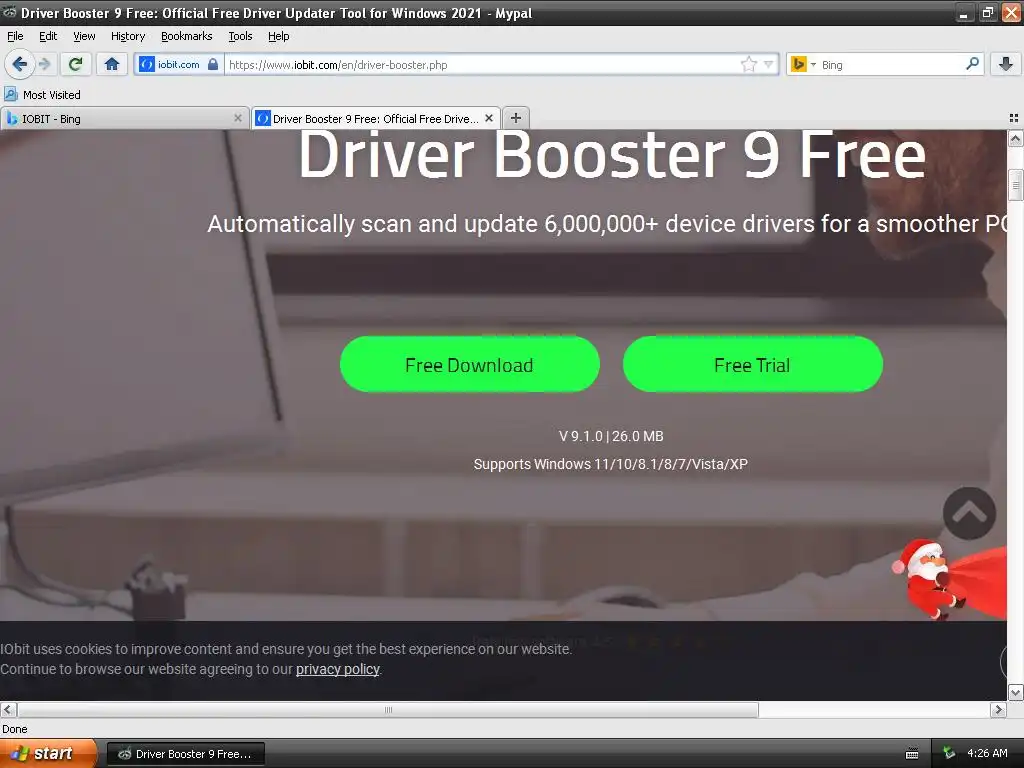Select the Driver Booster 9 Free tab
The height and width of the screenshot is (768, 1024).
pyautogui.click(x=376, y=118)
